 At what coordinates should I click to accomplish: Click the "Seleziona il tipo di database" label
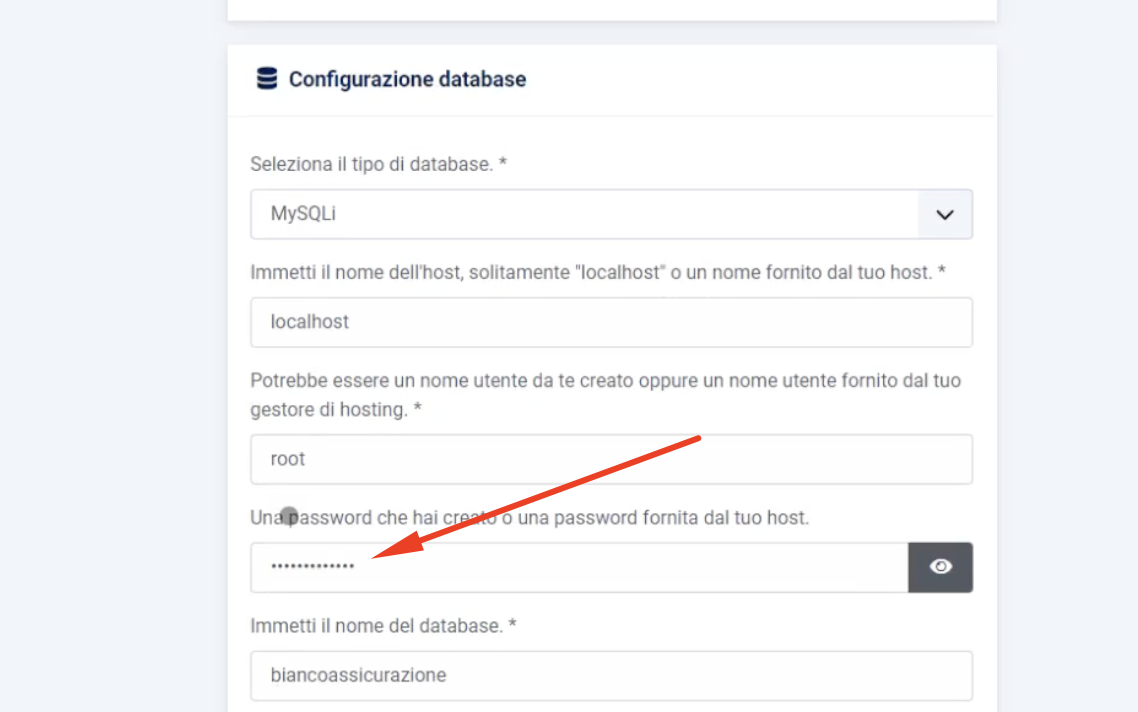pos(370,164)
